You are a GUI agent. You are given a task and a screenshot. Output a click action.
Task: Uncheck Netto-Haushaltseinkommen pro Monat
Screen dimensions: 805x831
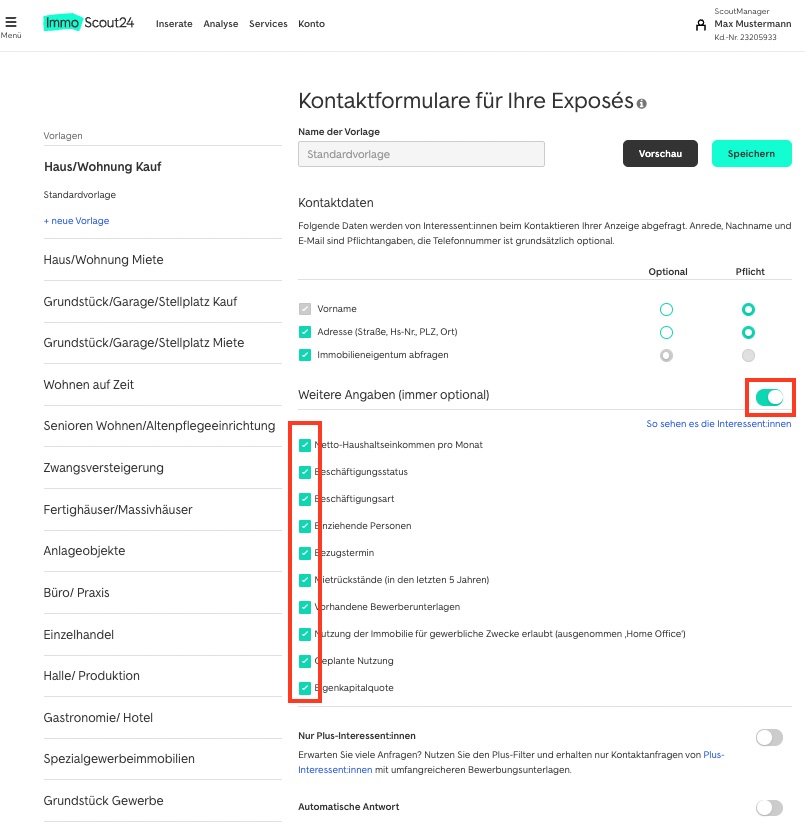(x=305, y=445)
